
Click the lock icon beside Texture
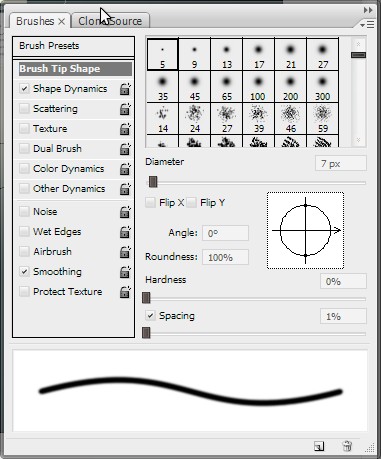click(125, 129)
